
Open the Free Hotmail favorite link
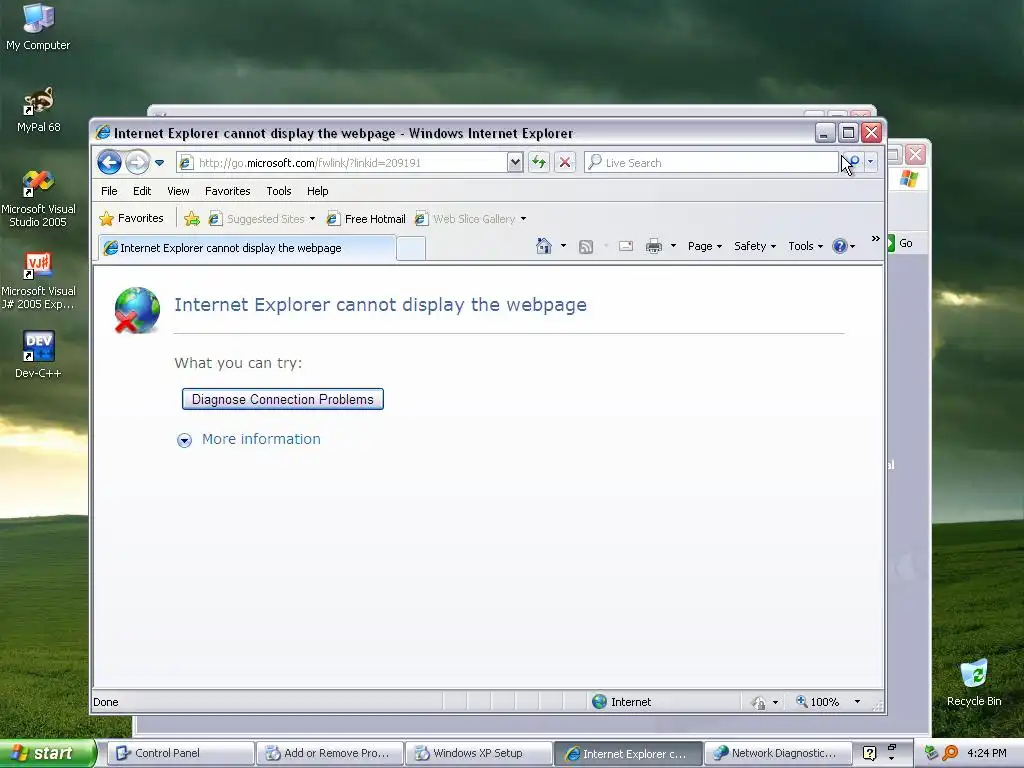click(366, 219)
